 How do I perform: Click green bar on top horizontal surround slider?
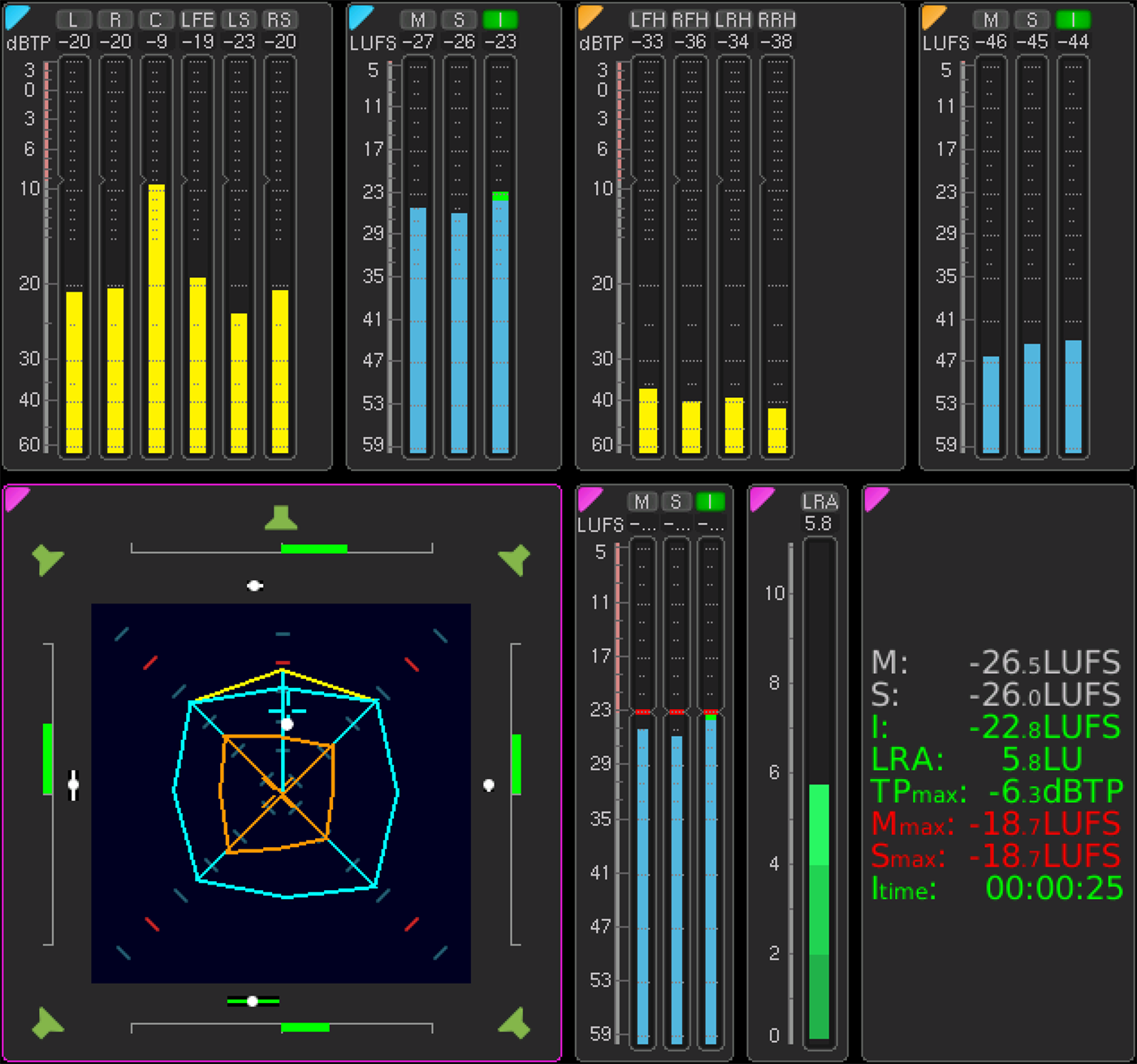[313, 549]
